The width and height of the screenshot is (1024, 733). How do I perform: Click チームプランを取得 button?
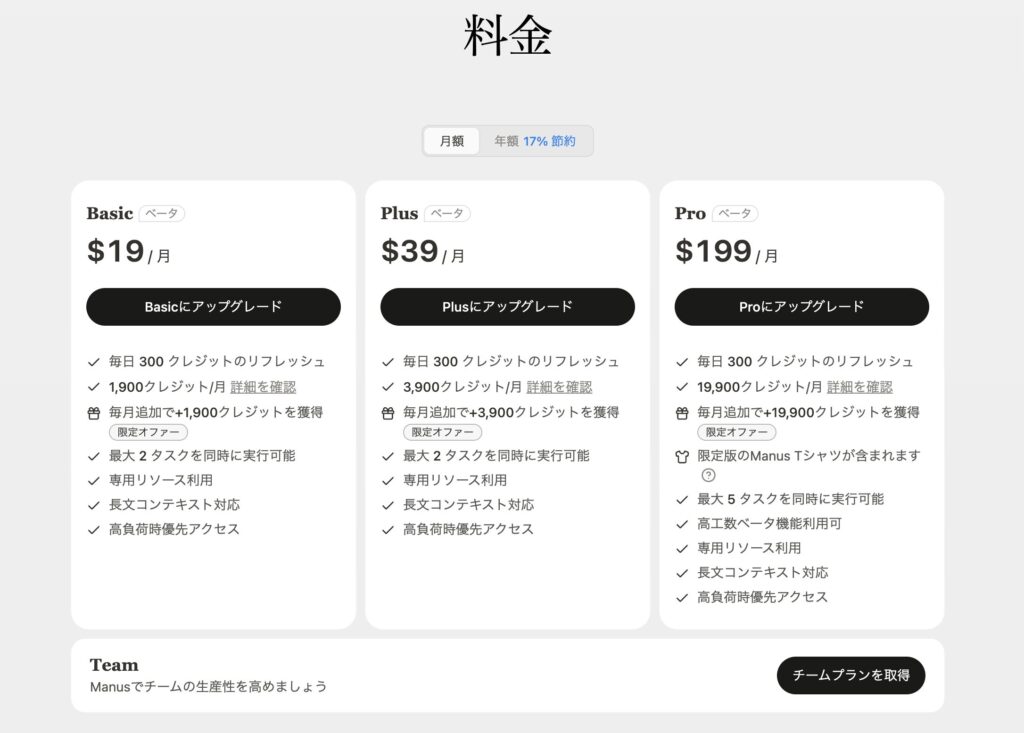(x=851, y=676)
